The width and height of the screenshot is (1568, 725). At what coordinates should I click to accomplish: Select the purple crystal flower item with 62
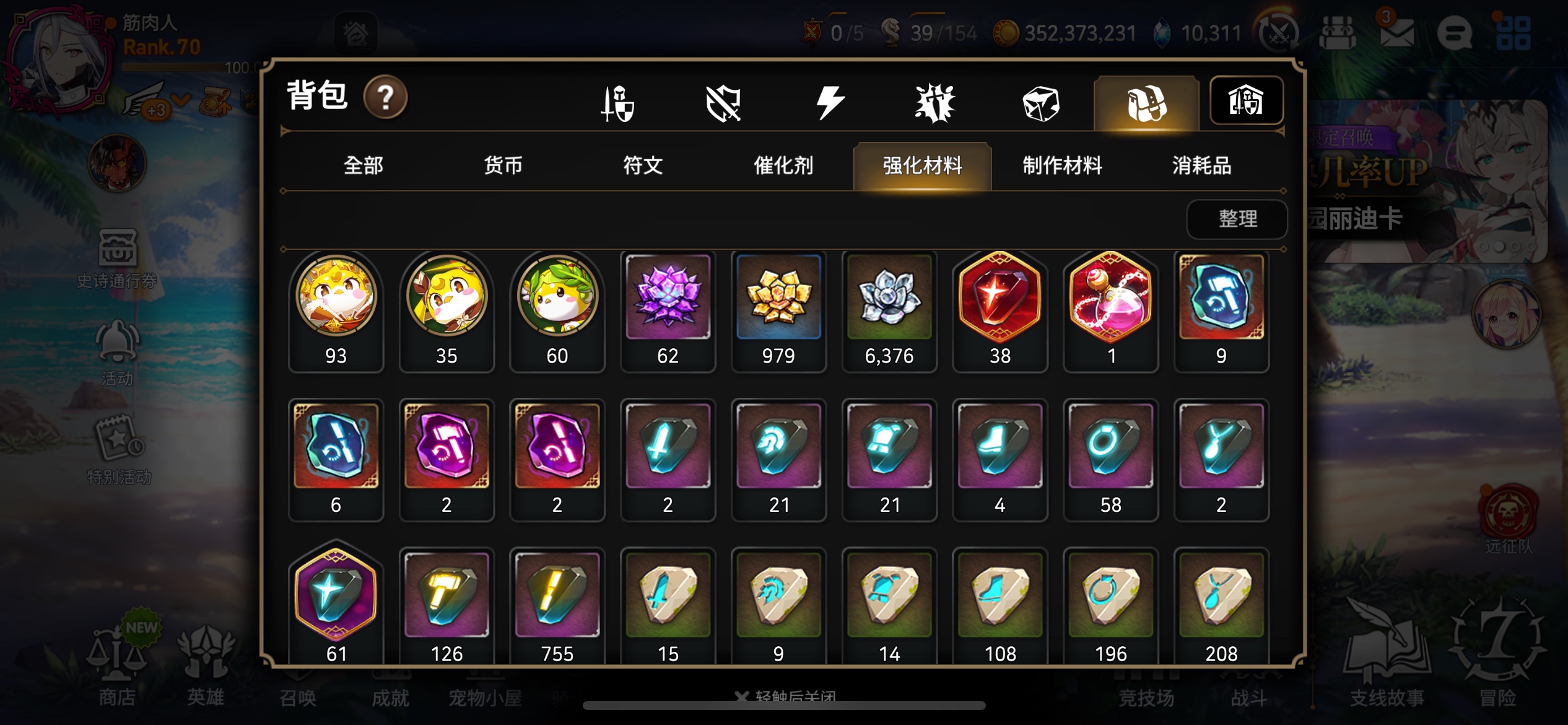point(668,311)
